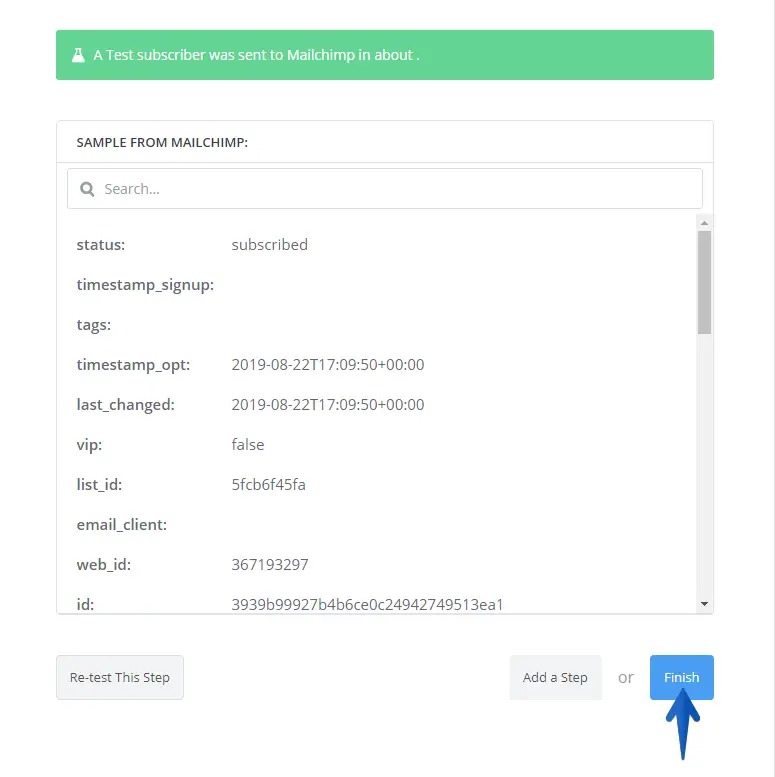The width and height of the screenshot is (775, 777).
Task: Click the 'web_id:' label
Action: pyautogui.click(x=104, y=565)
